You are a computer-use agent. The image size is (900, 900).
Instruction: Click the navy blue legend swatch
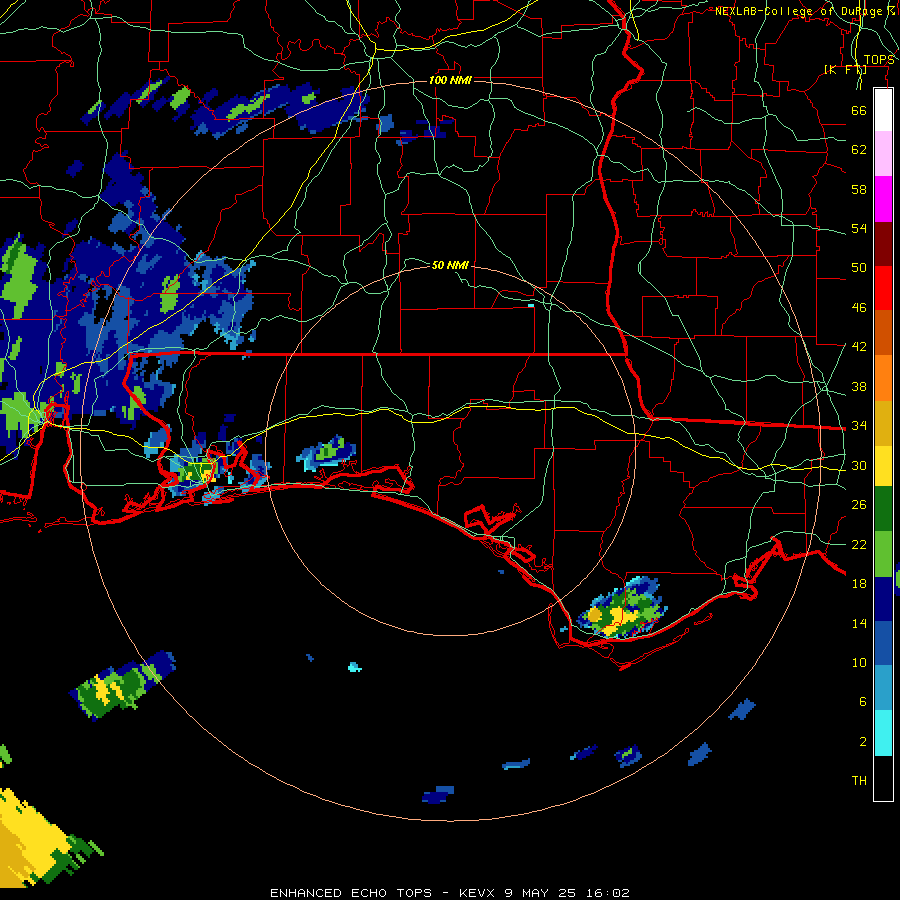point(883,599)
